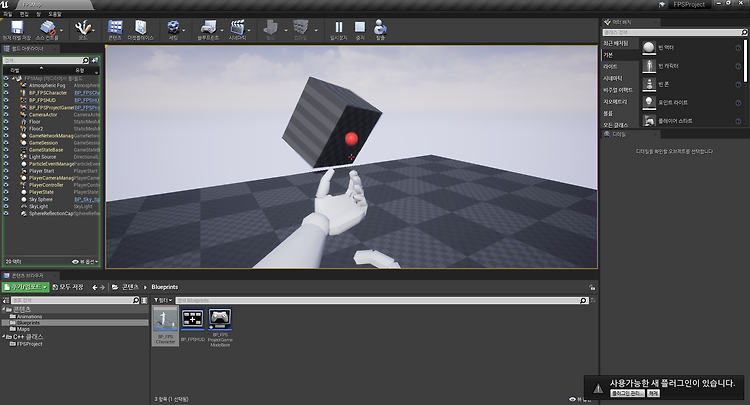The height and width of the screenshot is (405, 750).
Task: Open the Cinematics clapperboard icon
Action: [x=237, y=28]
